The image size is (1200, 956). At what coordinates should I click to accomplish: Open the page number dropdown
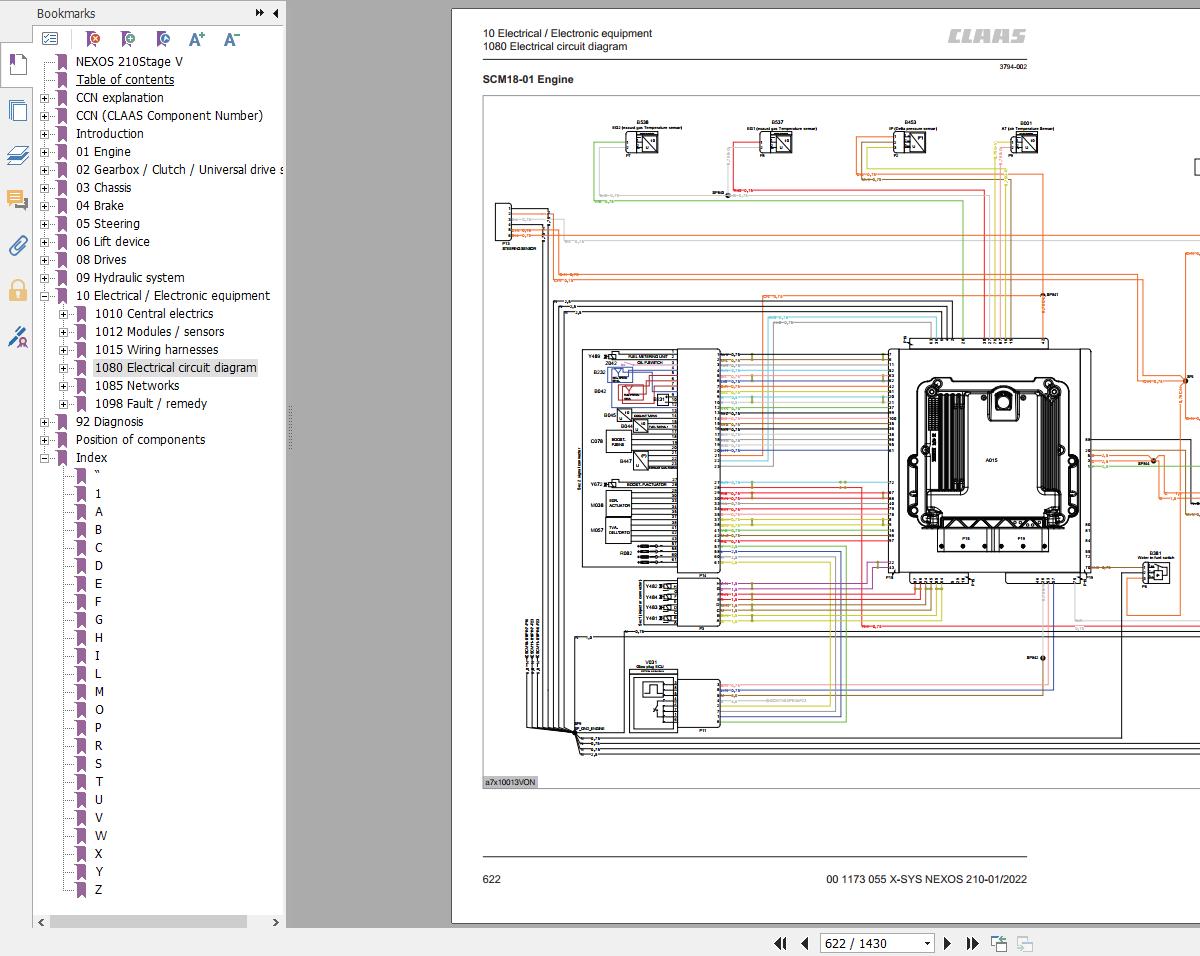point(927,943)
